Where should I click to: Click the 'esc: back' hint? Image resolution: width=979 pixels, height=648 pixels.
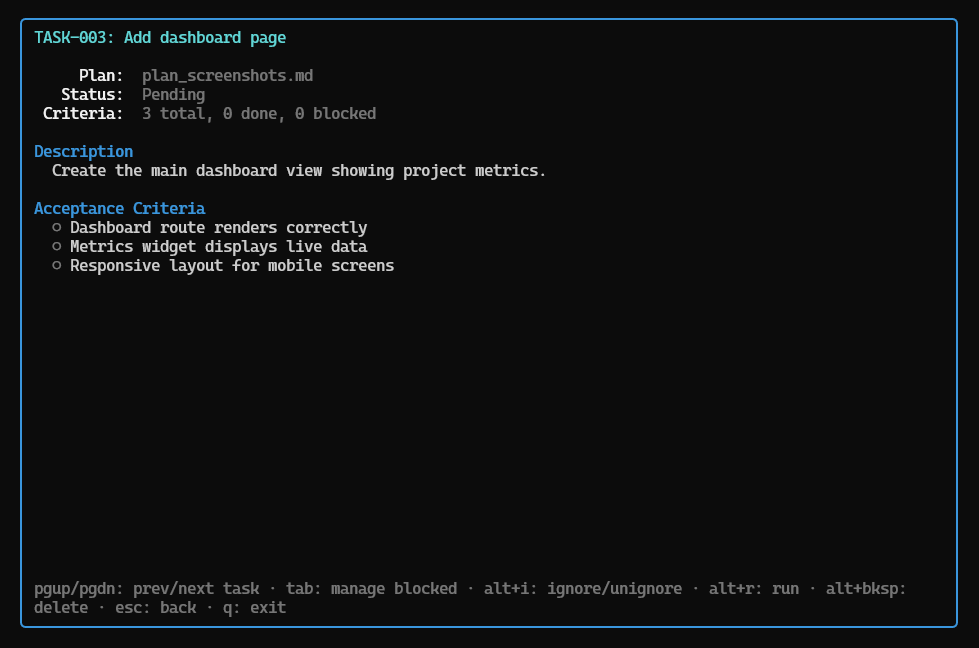(155, 607)
